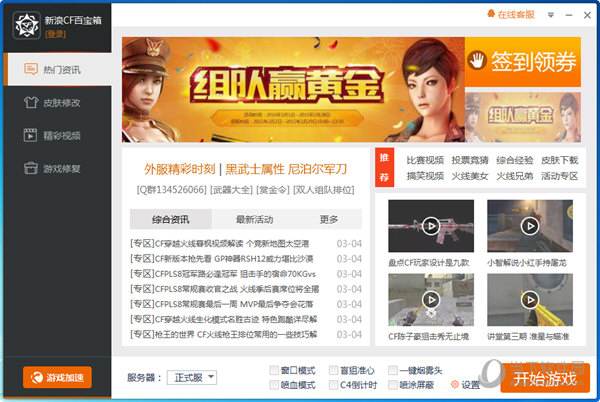The image size is (600, 402).
Task: Open news item CFPLS8常规赛收官之战
Action: coord(225,289)
